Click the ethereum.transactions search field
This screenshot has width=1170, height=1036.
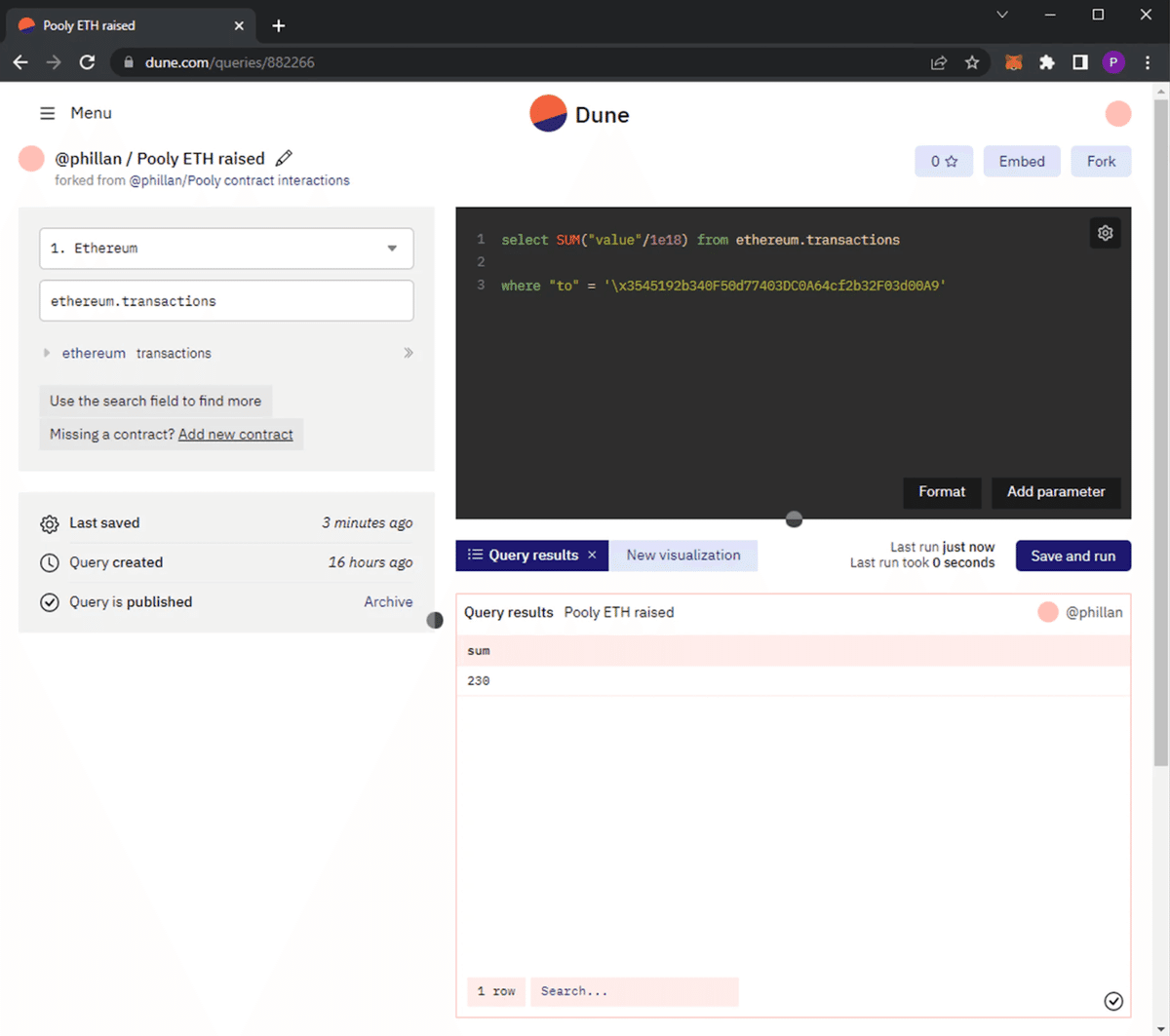pyautogui.click(x=226, y=301)
